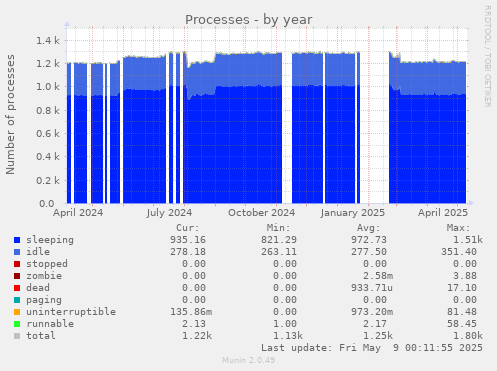
Task: Click idle minimum value 263.11
Action: (x=279, y=252)
